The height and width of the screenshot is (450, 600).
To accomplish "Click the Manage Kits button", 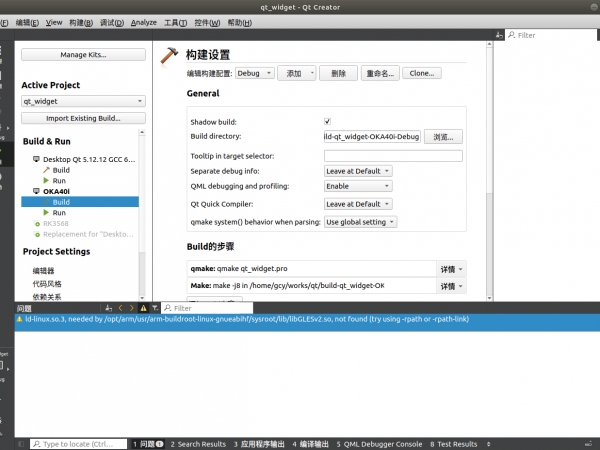I will pos(83,55).
